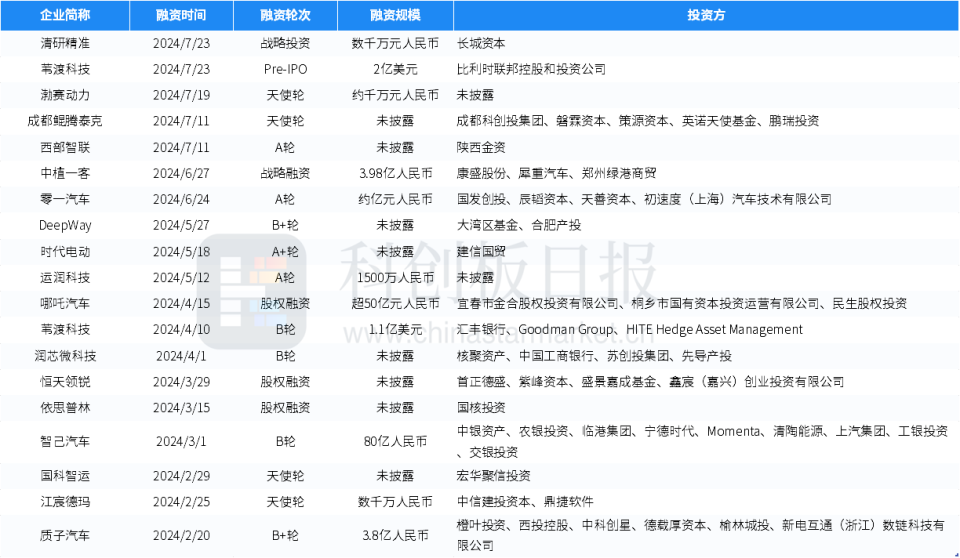Click the date 2024/3/1
This screenshot has width=960, height=558.
click(181, 442)
